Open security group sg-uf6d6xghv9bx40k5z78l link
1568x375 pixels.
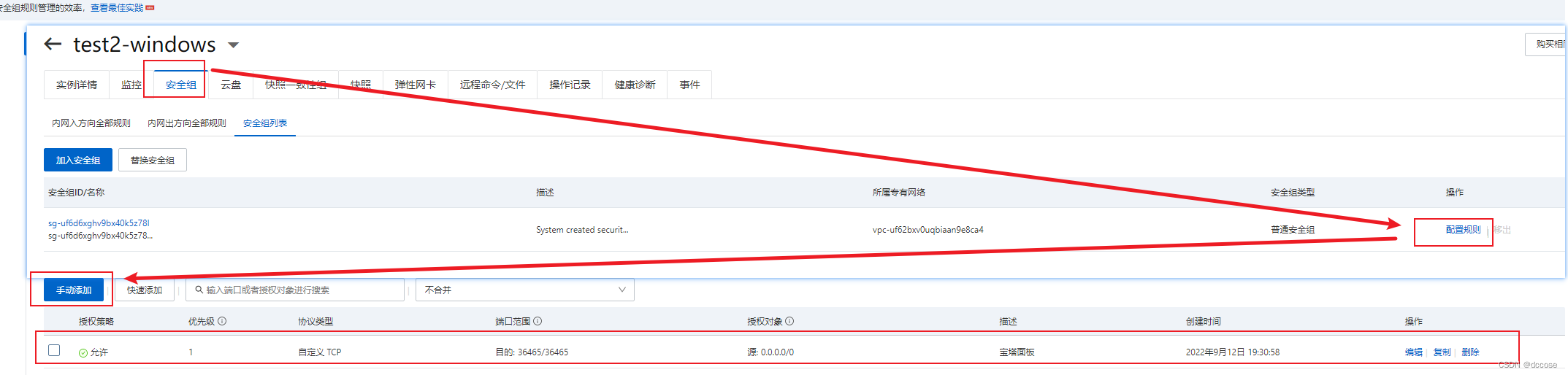tap(99, 223)
